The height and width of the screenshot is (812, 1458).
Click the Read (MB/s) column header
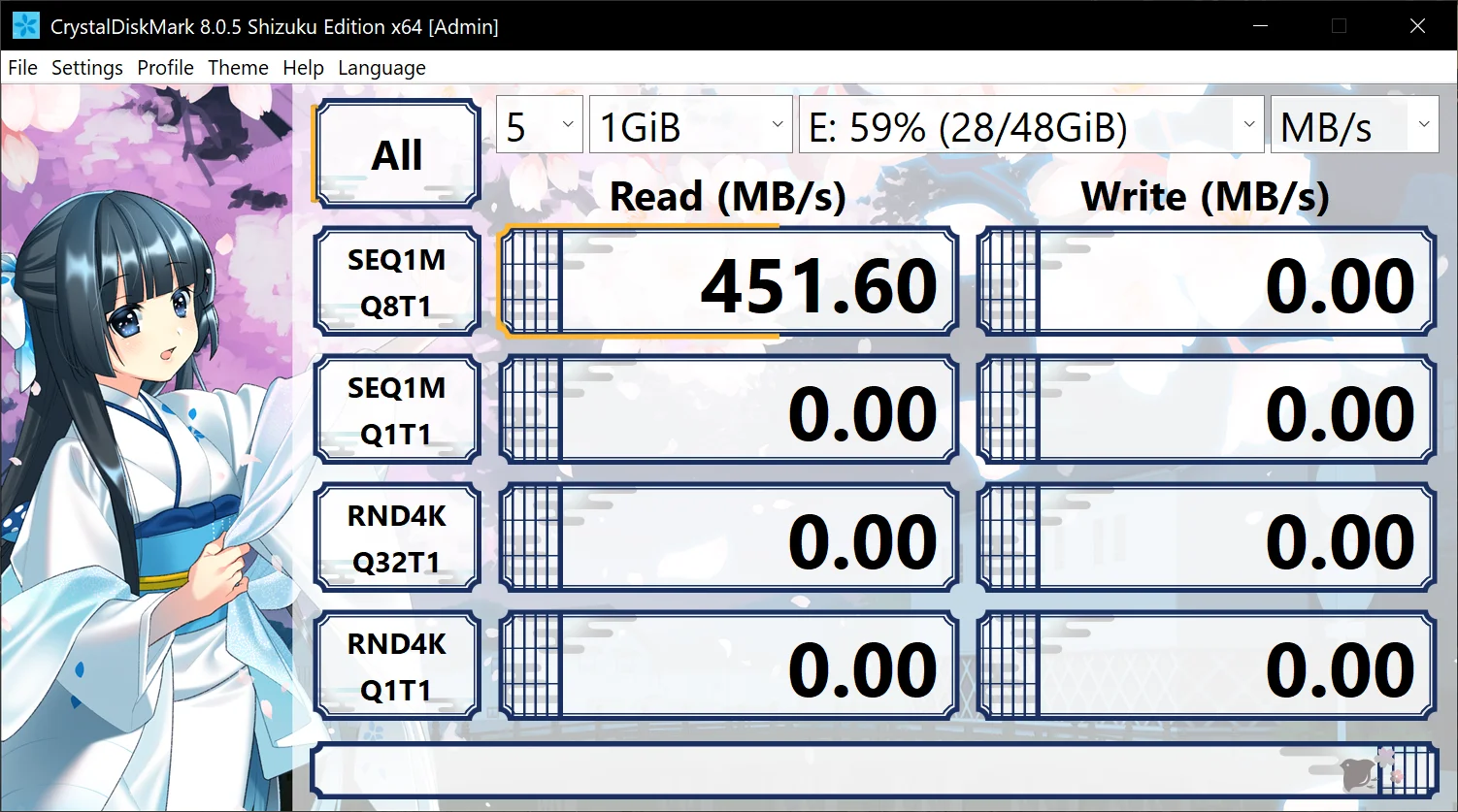point(728,197)
